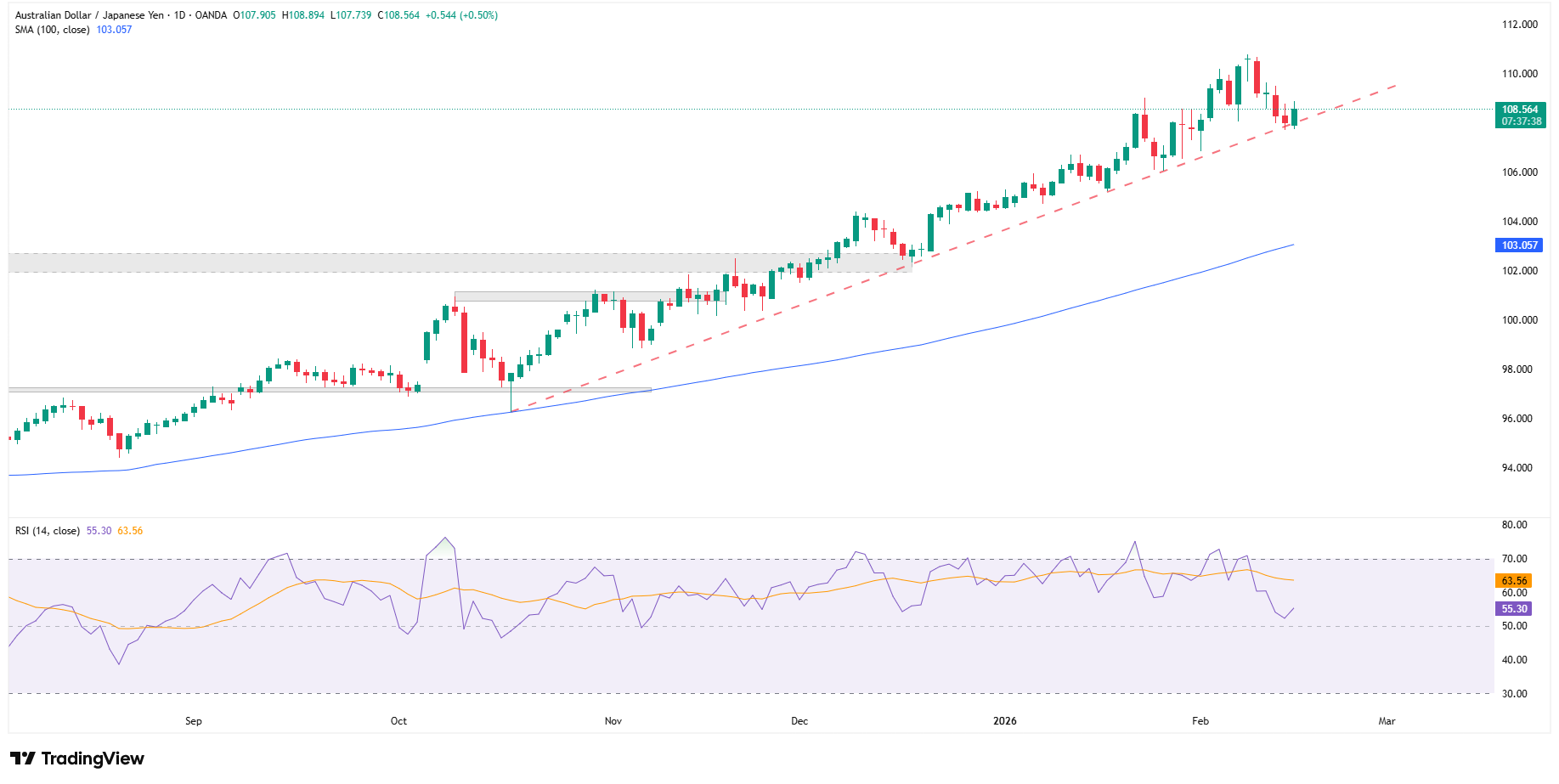Click the orange 63.56 label on RSI scale
Image resolution: width=1559 pixels, height=784 pixels.
pos(1511,580)
